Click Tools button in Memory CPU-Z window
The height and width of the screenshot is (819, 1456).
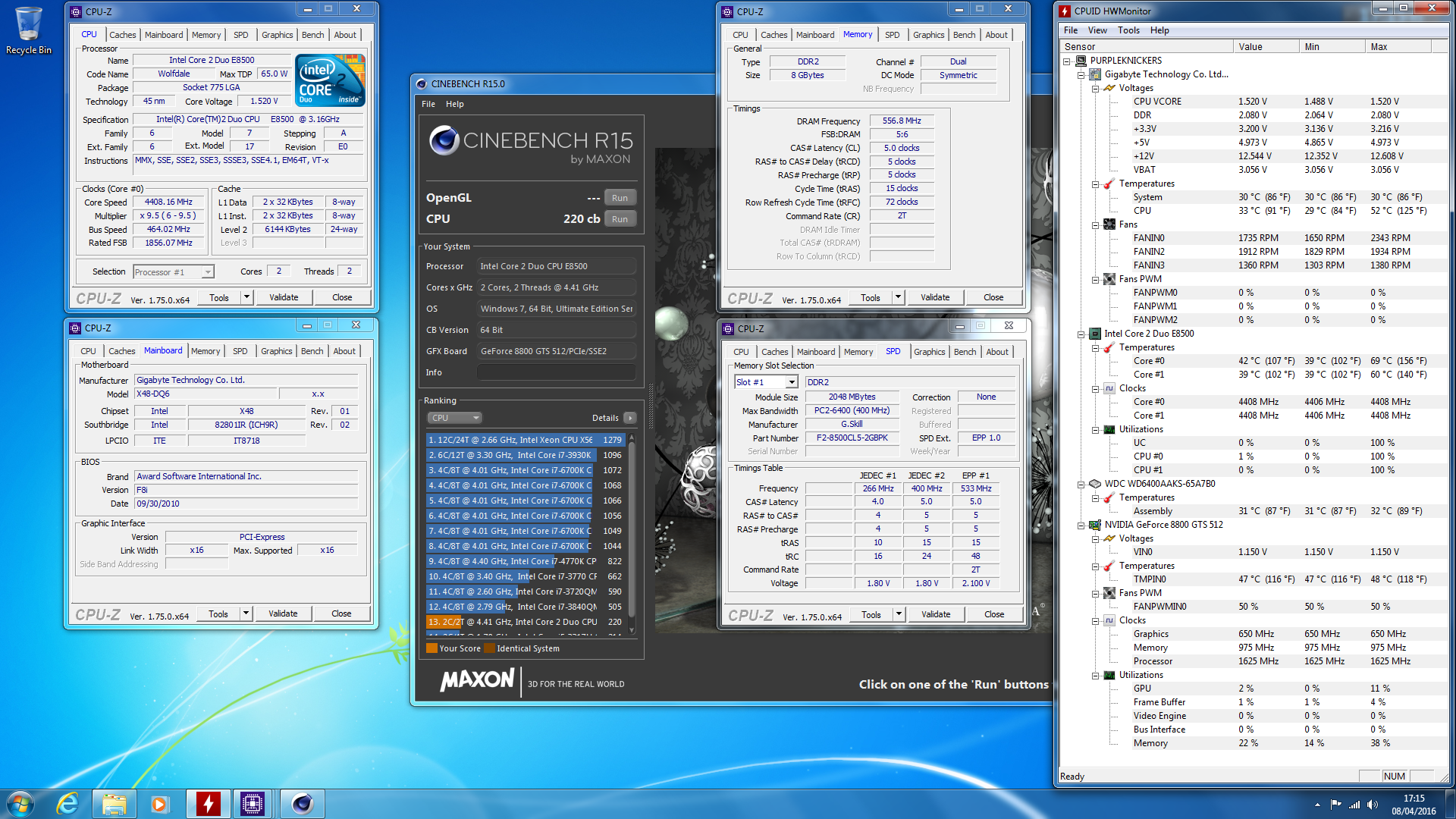[x=871, y=297]
